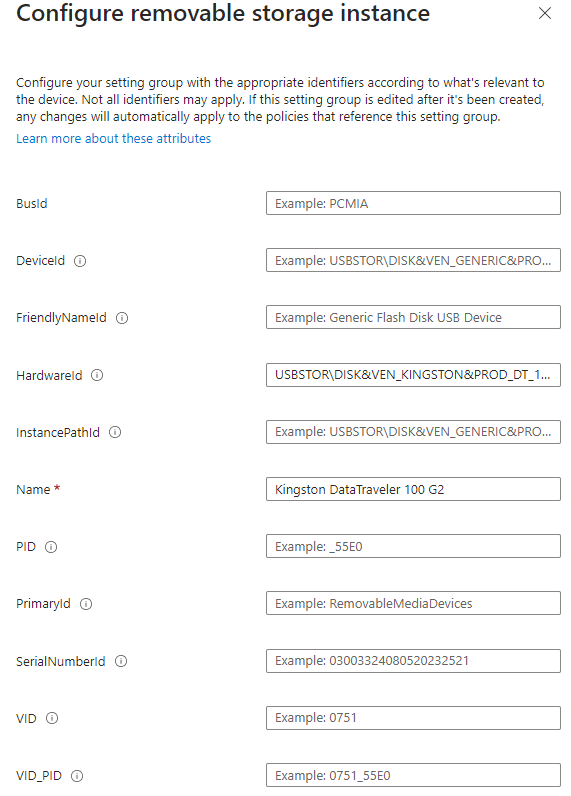Image resolution: width=571 pixels, height=796 pixels.
Task: Click into the DeviceId input box
Action: (x=413, y=260)
